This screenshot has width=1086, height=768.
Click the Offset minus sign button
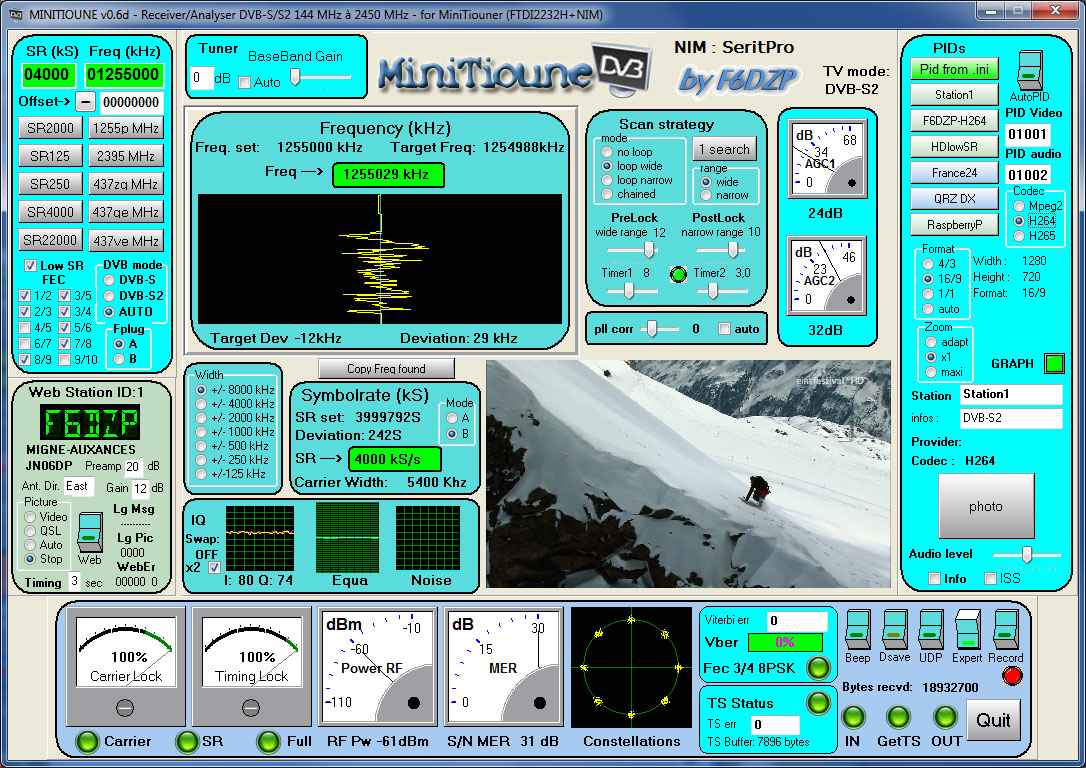click(84, 102)
